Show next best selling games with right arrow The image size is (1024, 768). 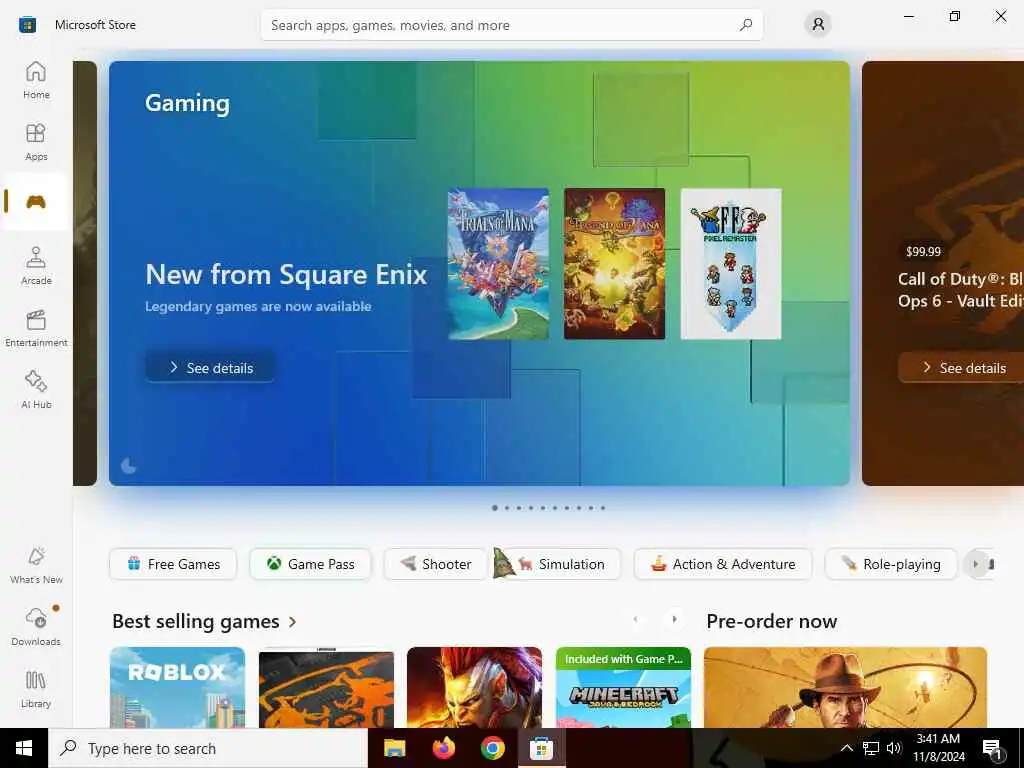coord(675,619)
